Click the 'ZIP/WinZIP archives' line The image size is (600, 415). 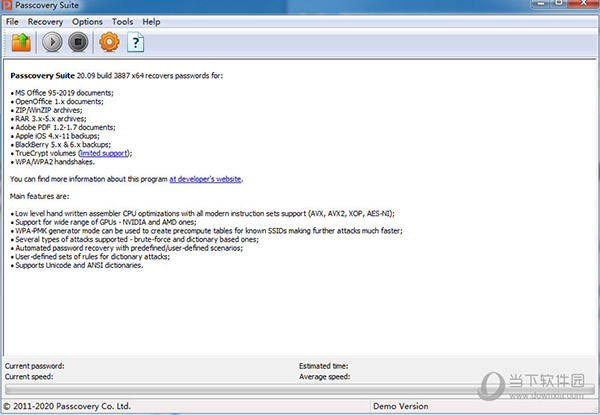coord(49,110)
